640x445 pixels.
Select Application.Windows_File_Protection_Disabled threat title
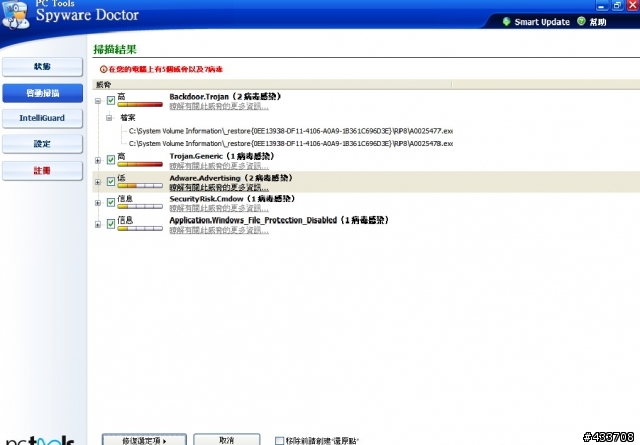(x=279, y=220)
